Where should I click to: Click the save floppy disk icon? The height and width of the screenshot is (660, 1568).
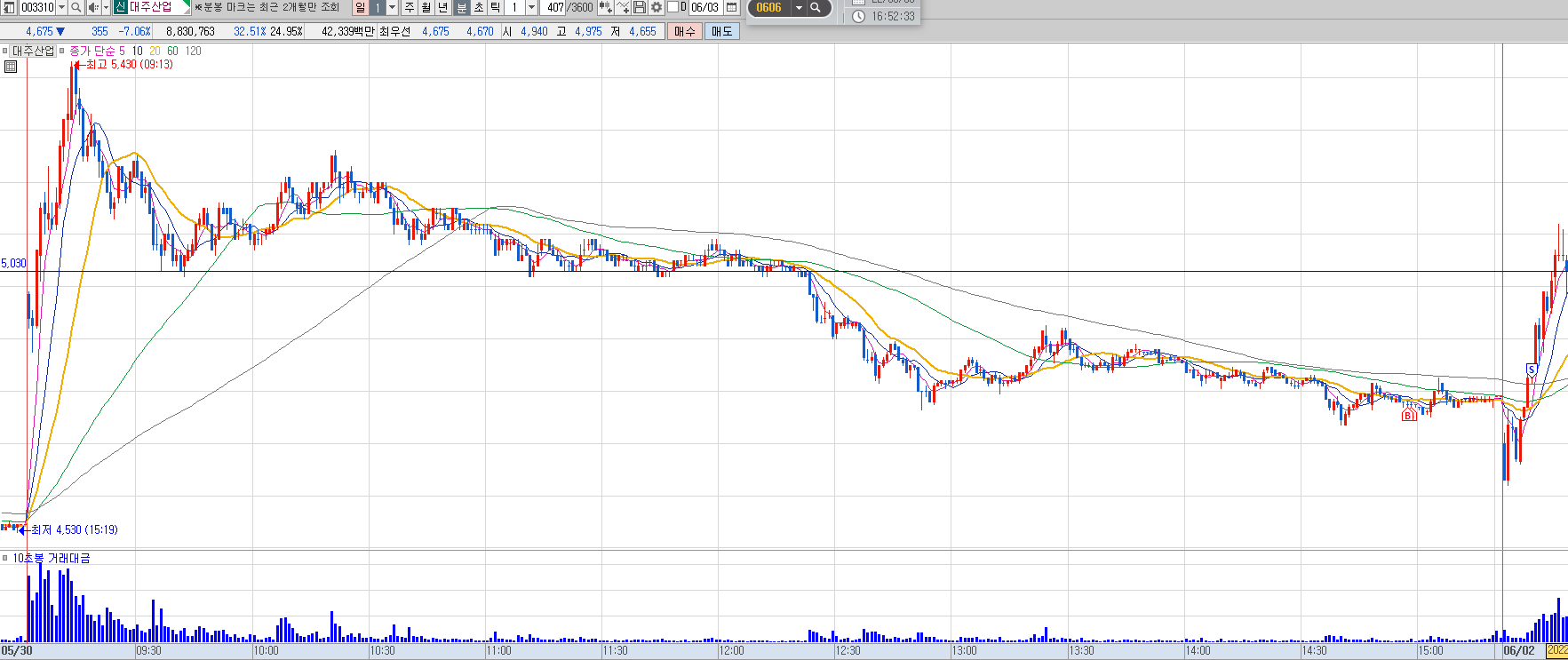tap(640, 7)
